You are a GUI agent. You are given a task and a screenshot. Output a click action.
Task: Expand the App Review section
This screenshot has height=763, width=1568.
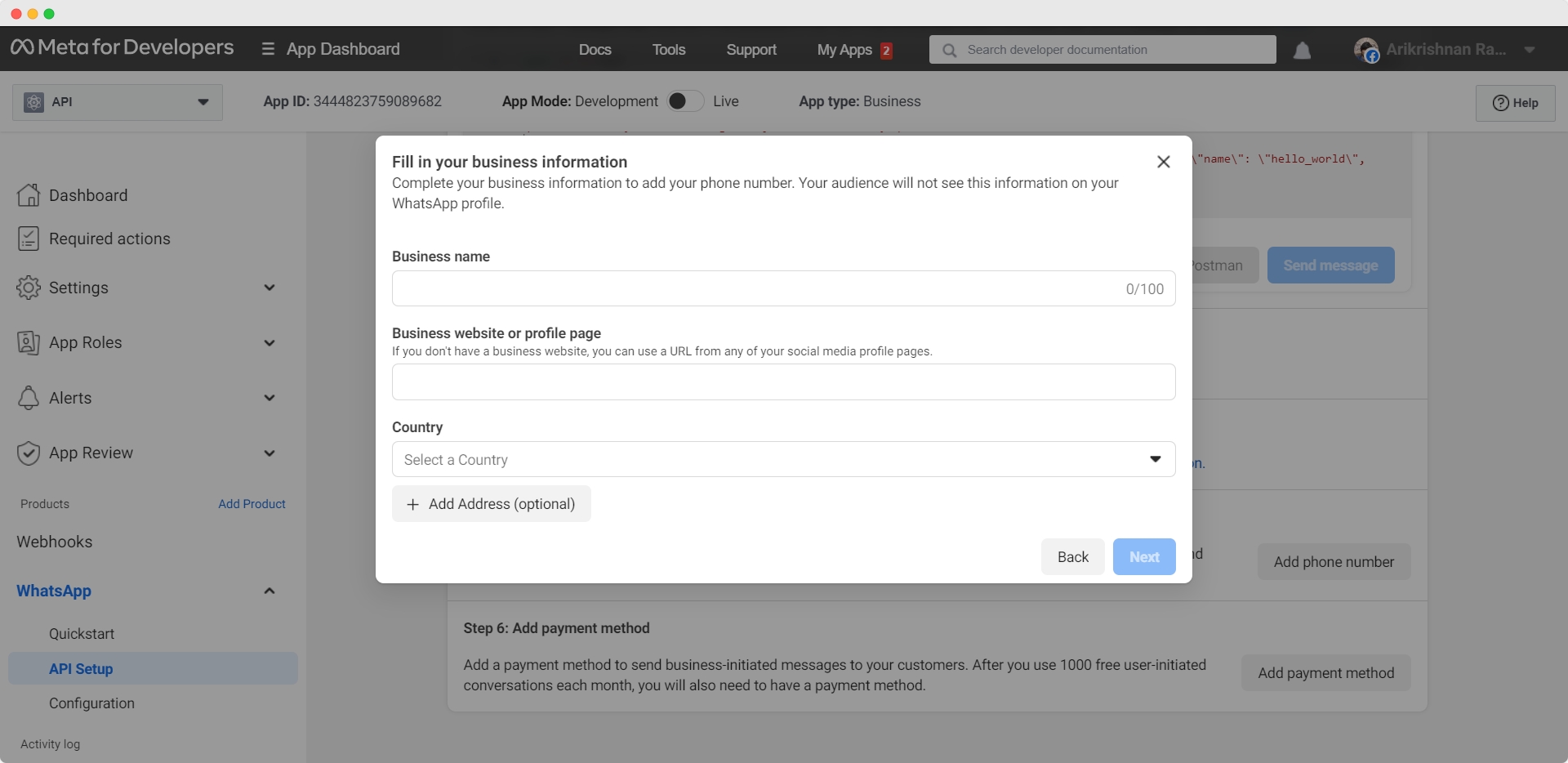(269, 453)
